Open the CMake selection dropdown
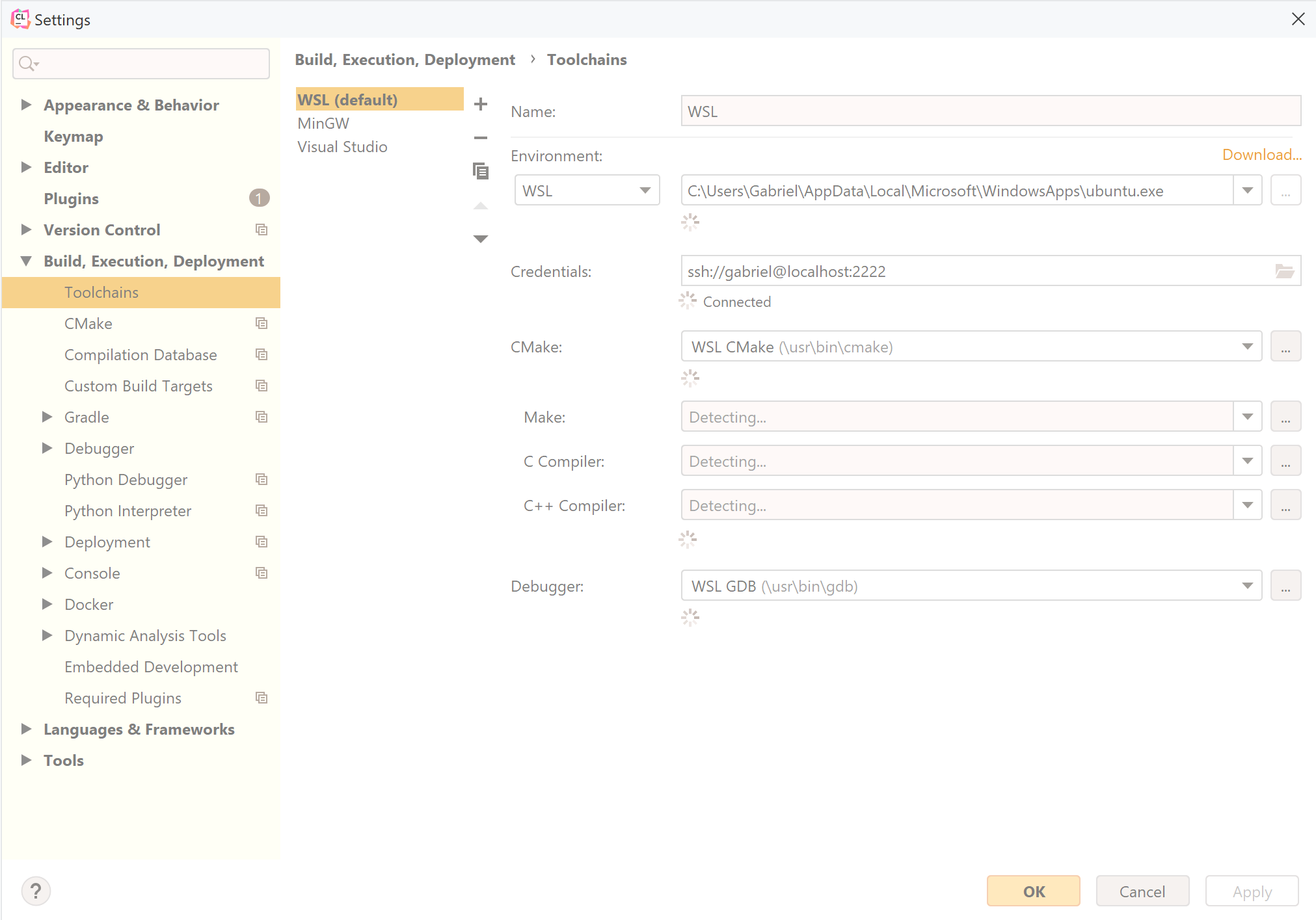 tap(1247, 347)
